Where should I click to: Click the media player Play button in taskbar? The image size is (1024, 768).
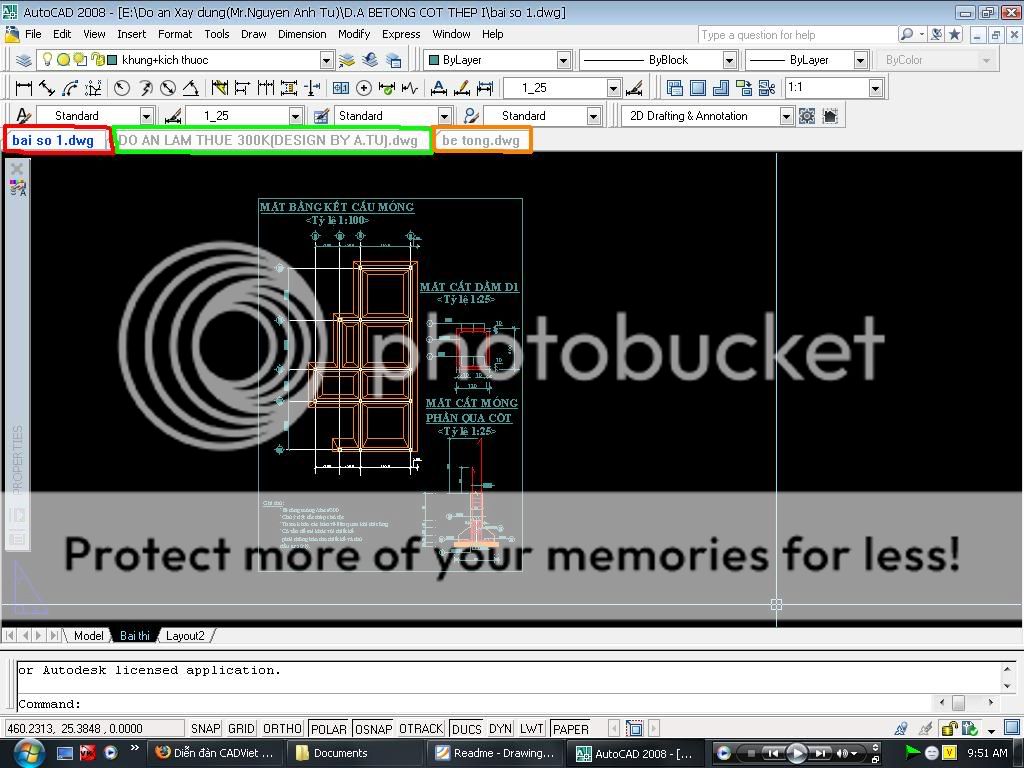point(797,754)
